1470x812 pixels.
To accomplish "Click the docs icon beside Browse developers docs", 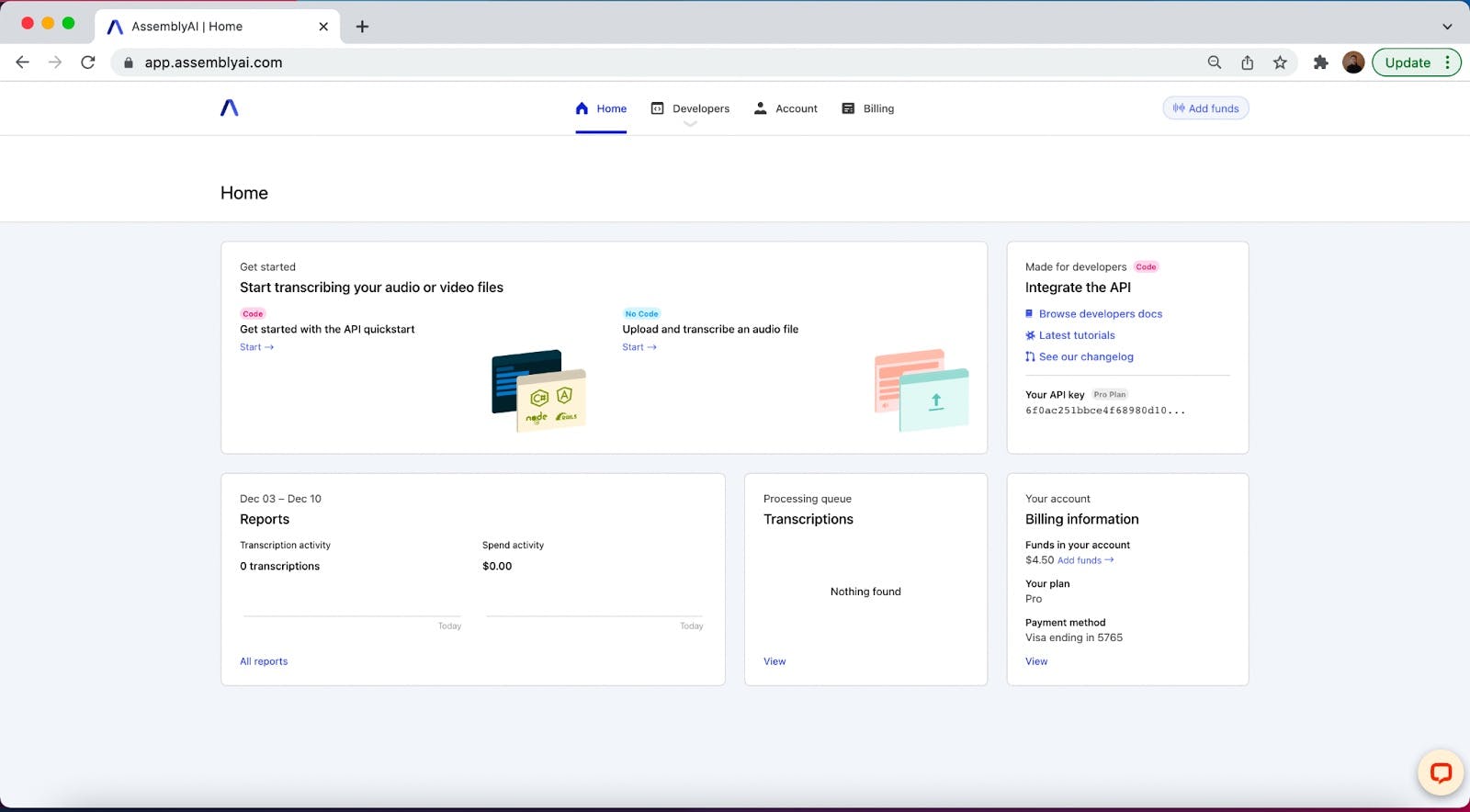I will point(1029,314).
